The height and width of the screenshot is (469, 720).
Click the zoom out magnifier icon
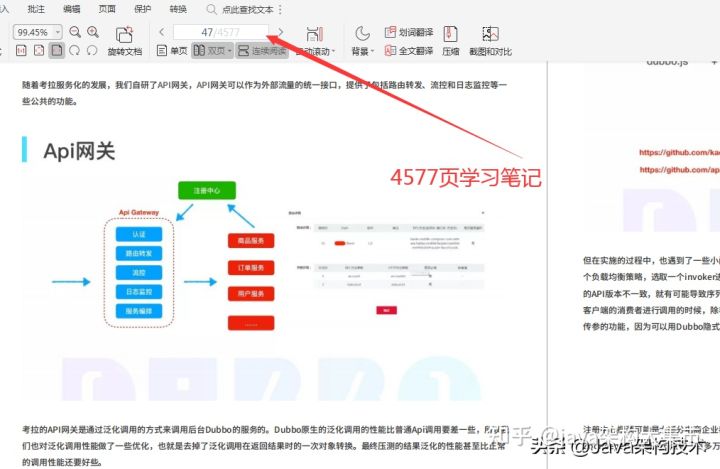coord(75,32)
